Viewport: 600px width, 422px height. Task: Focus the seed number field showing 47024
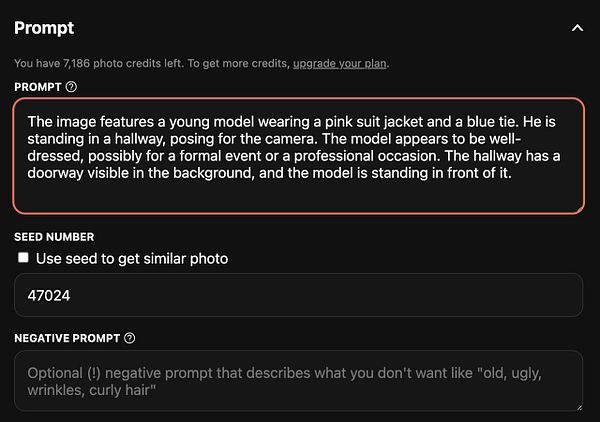click(298, 296)
